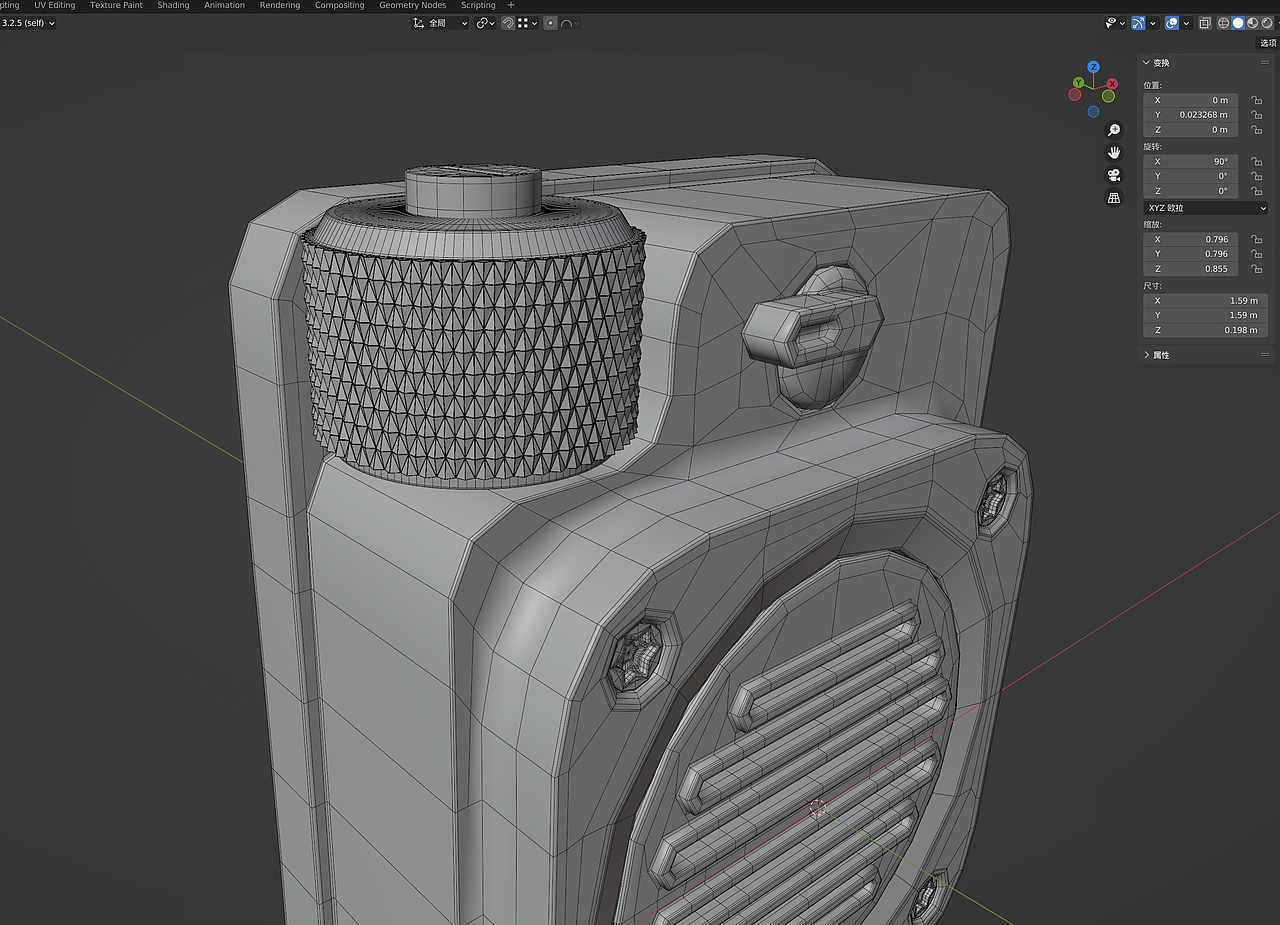
Task: Toggle snapping magnet icon
Action: tap(508, 23)
